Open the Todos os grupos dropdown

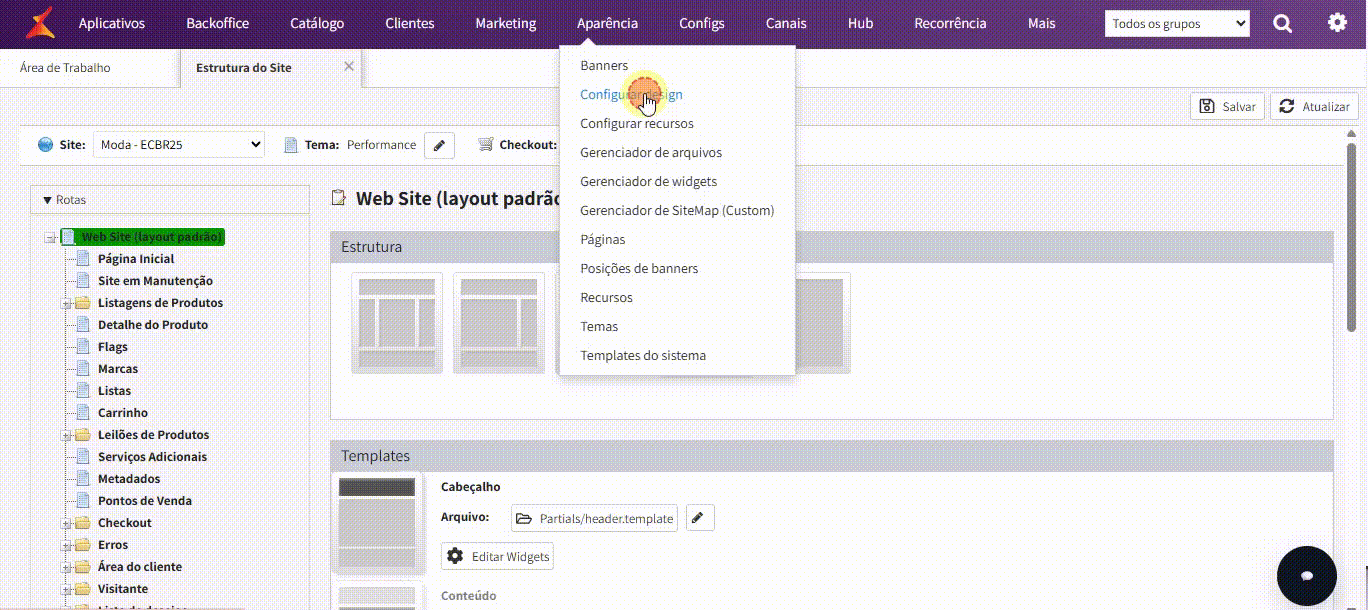(1177, 23)
